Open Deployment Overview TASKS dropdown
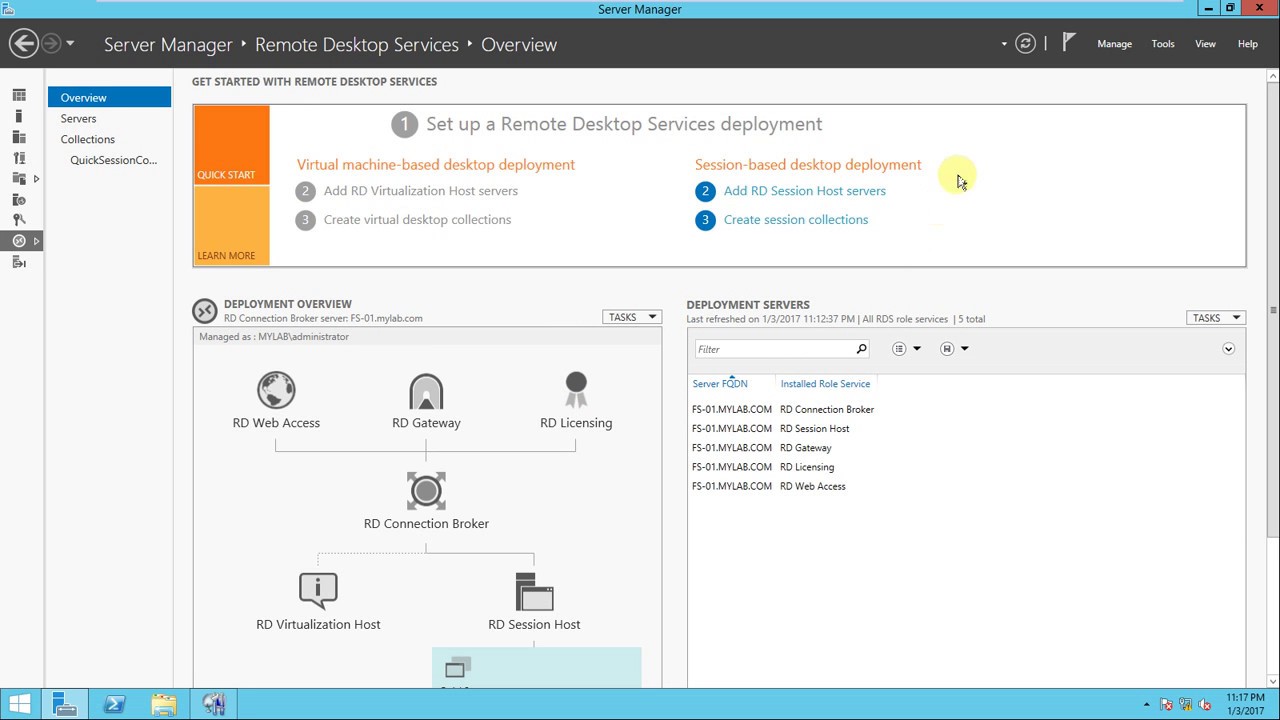 (632, 317)
